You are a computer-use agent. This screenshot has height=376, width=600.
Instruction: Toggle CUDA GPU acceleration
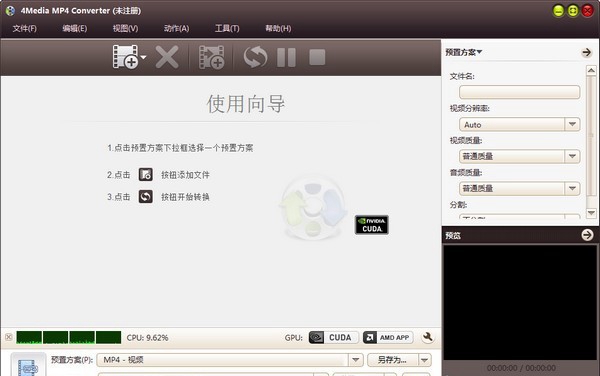(x=334, y=337)
